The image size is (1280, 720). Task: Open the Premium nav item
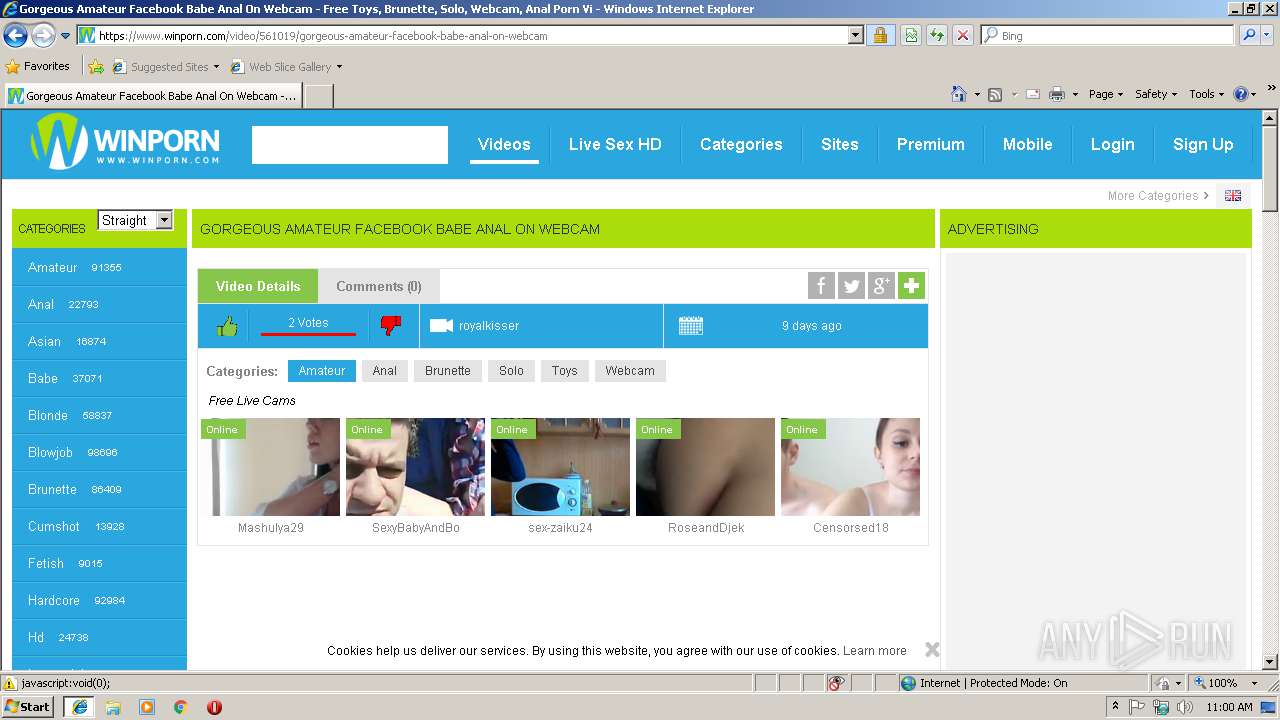(x=930, y=144)
